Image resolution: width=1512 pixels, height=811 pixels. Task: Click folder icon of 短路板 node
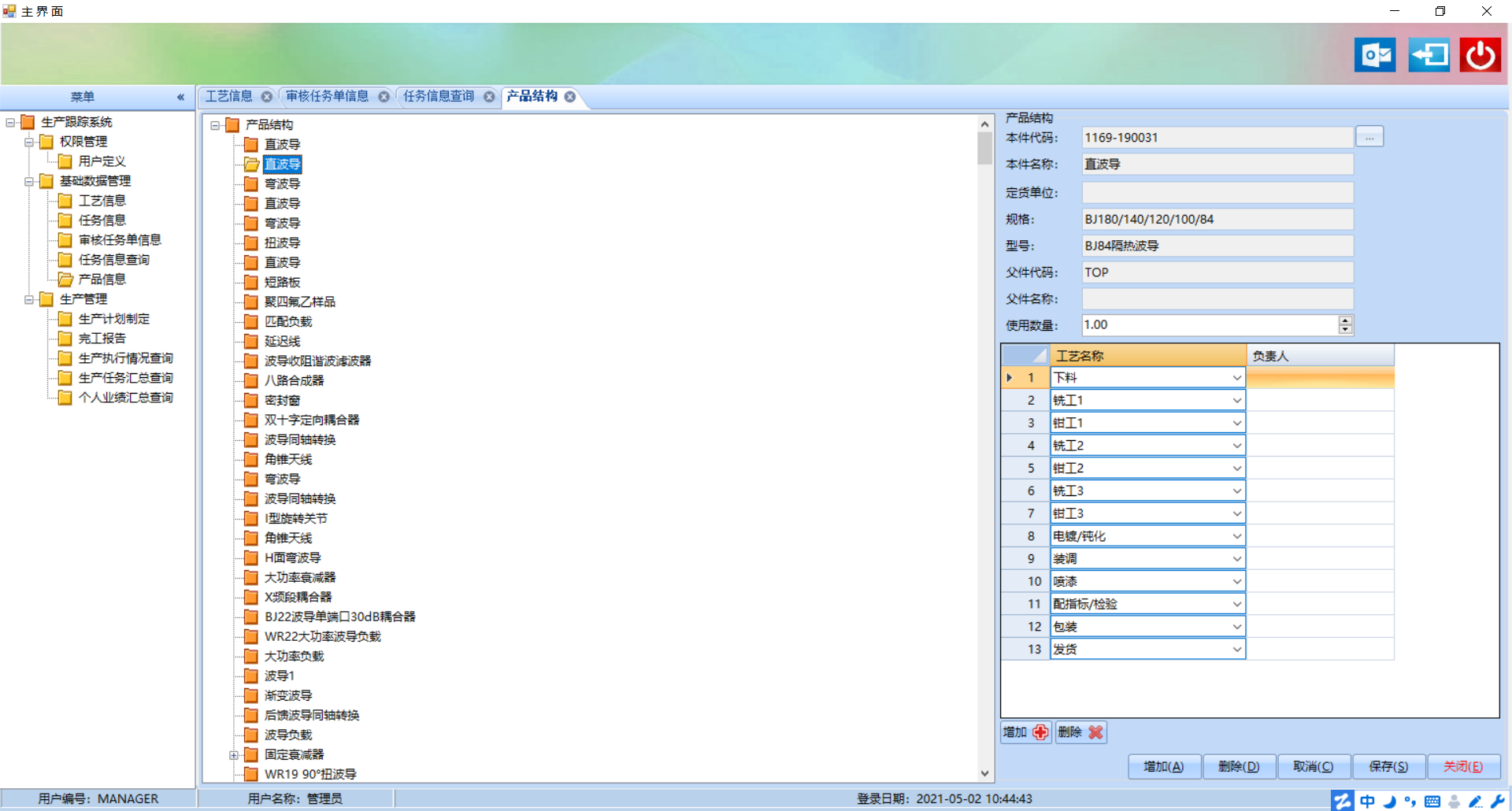point(251,282)
